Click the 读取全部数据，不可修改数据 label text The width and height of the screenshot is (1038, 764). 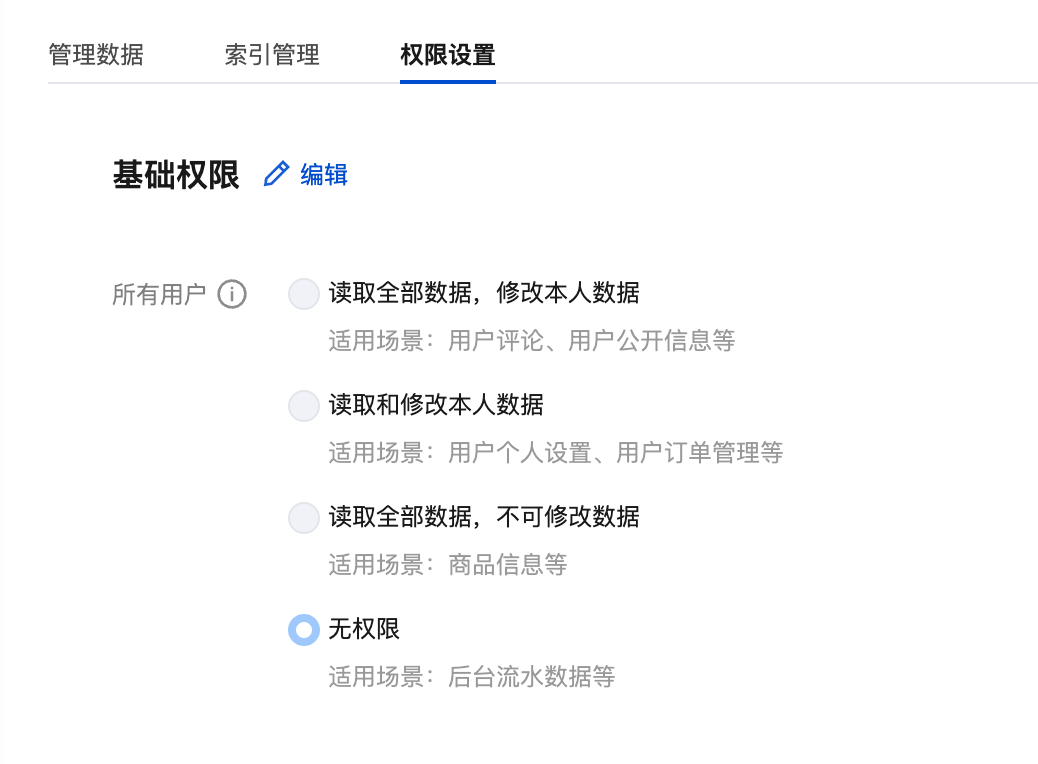(x=484, y=517)
